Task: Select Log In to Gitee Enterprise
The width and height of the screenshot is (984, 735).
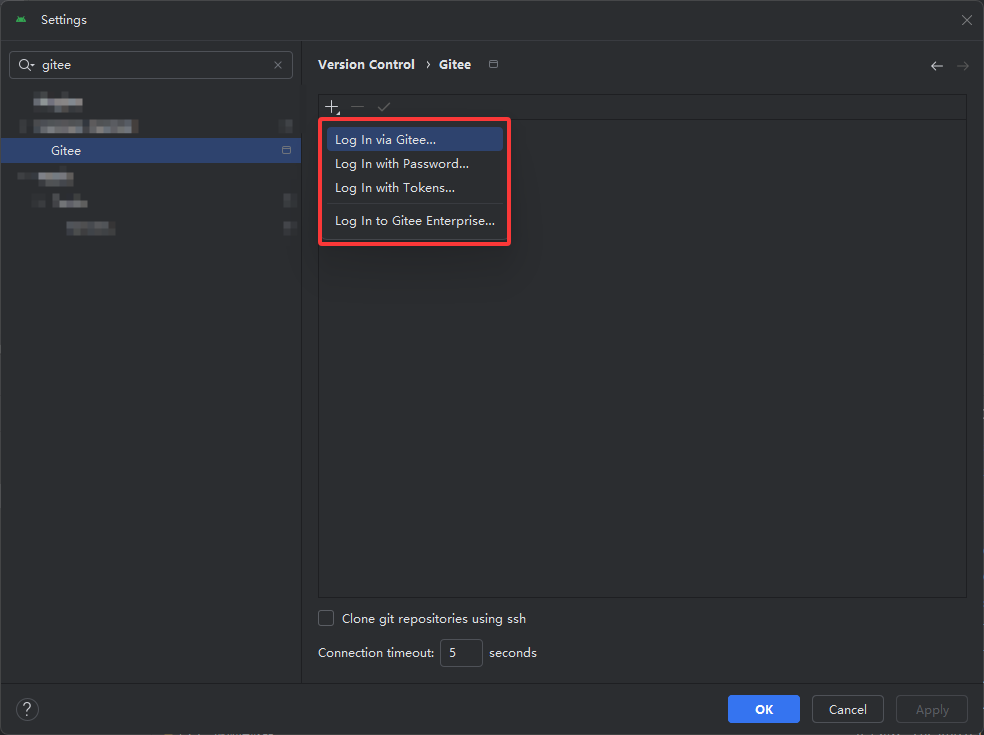Action: (414, 220)
